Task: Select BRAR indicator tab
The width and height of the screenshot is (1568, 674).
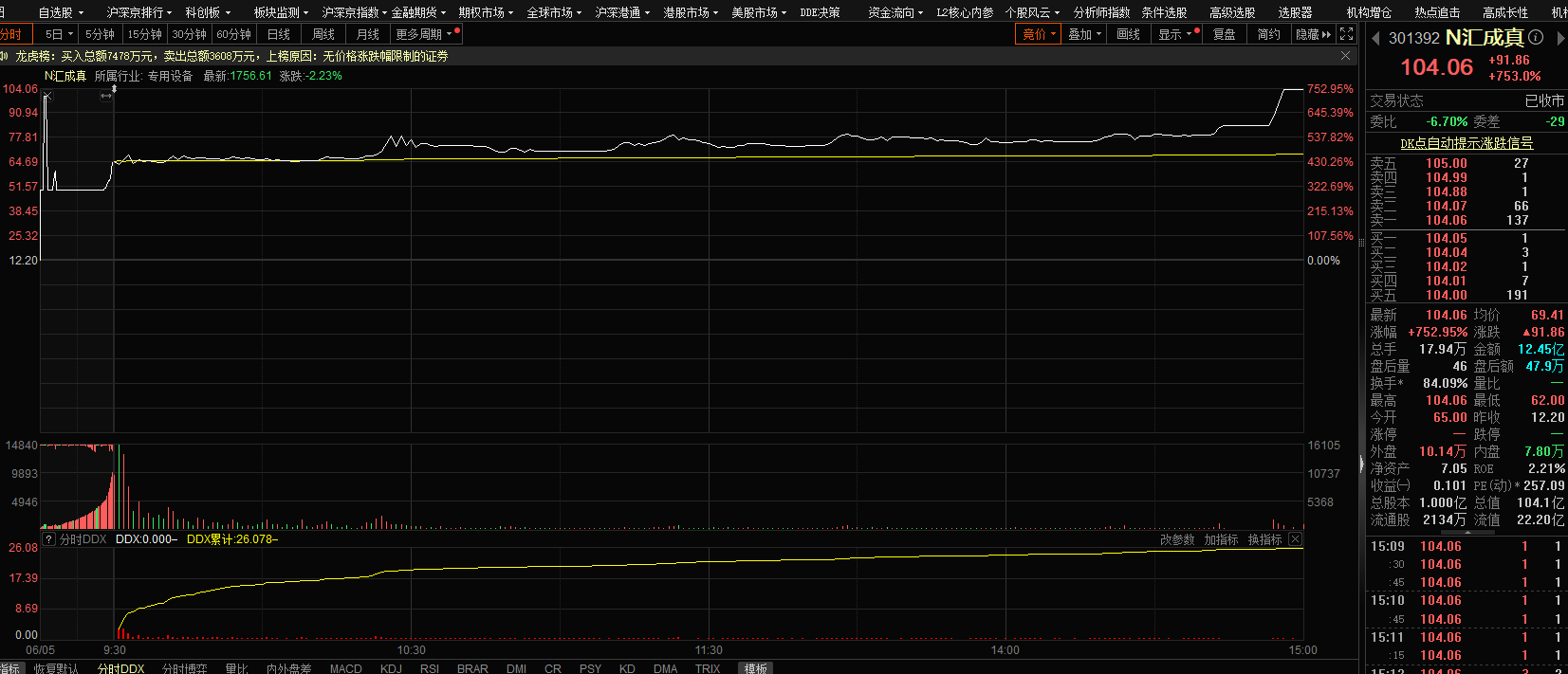Action: (x=472, y=668)
